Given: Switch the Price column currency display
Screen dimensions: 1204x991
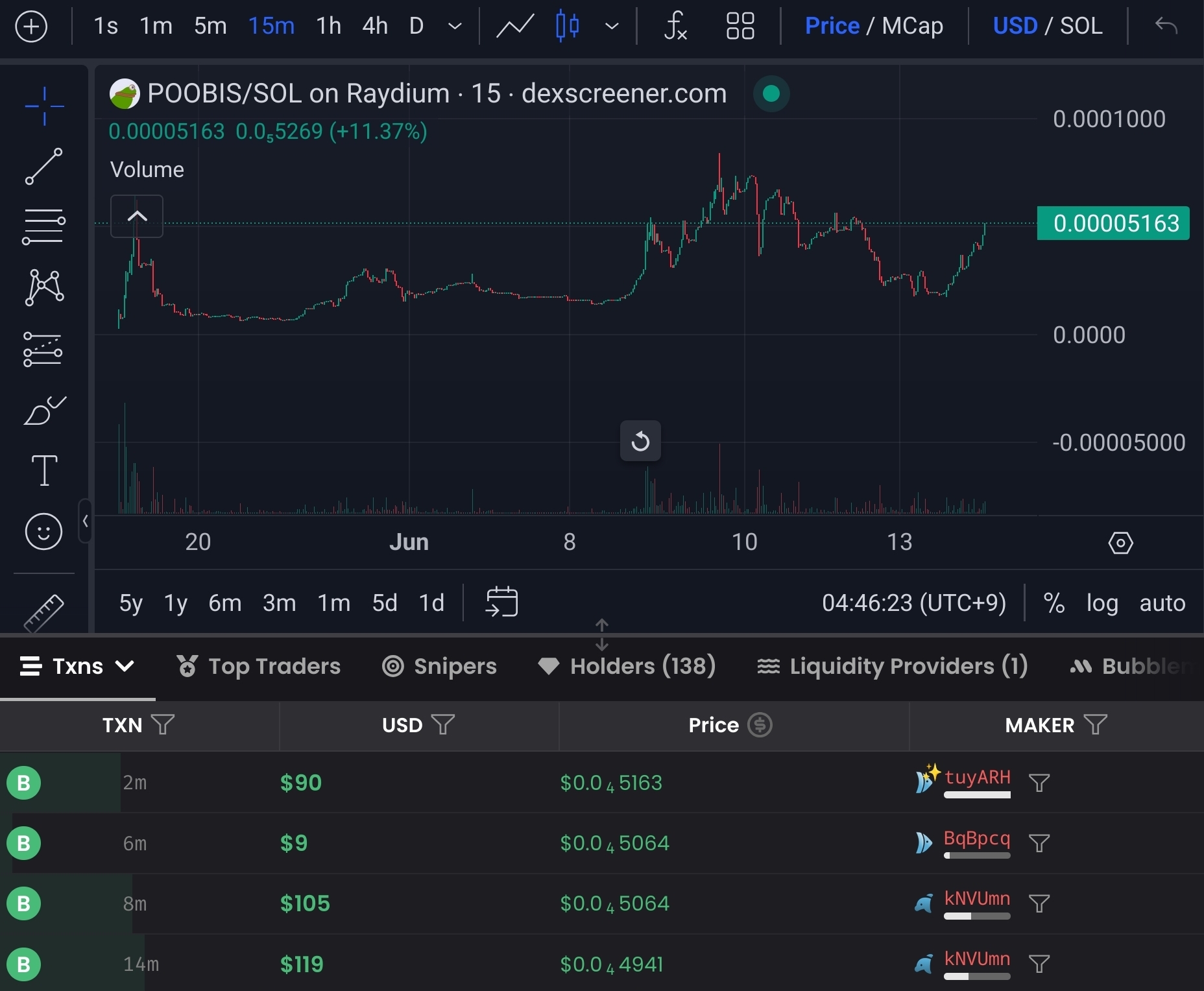Looking at the screenshot, I should pos(760,724).
